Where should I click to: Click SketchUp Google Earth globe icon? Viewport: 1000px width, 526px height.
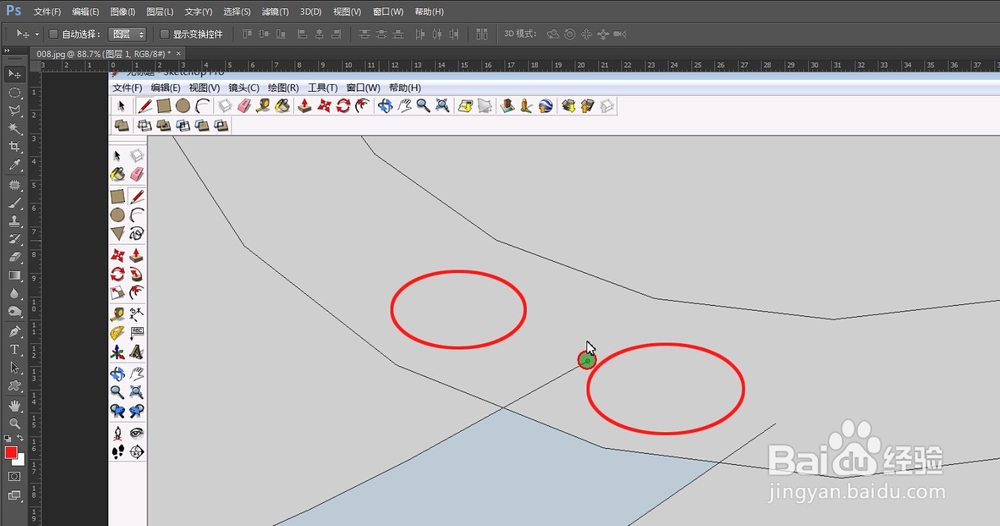tap(545, 106)
